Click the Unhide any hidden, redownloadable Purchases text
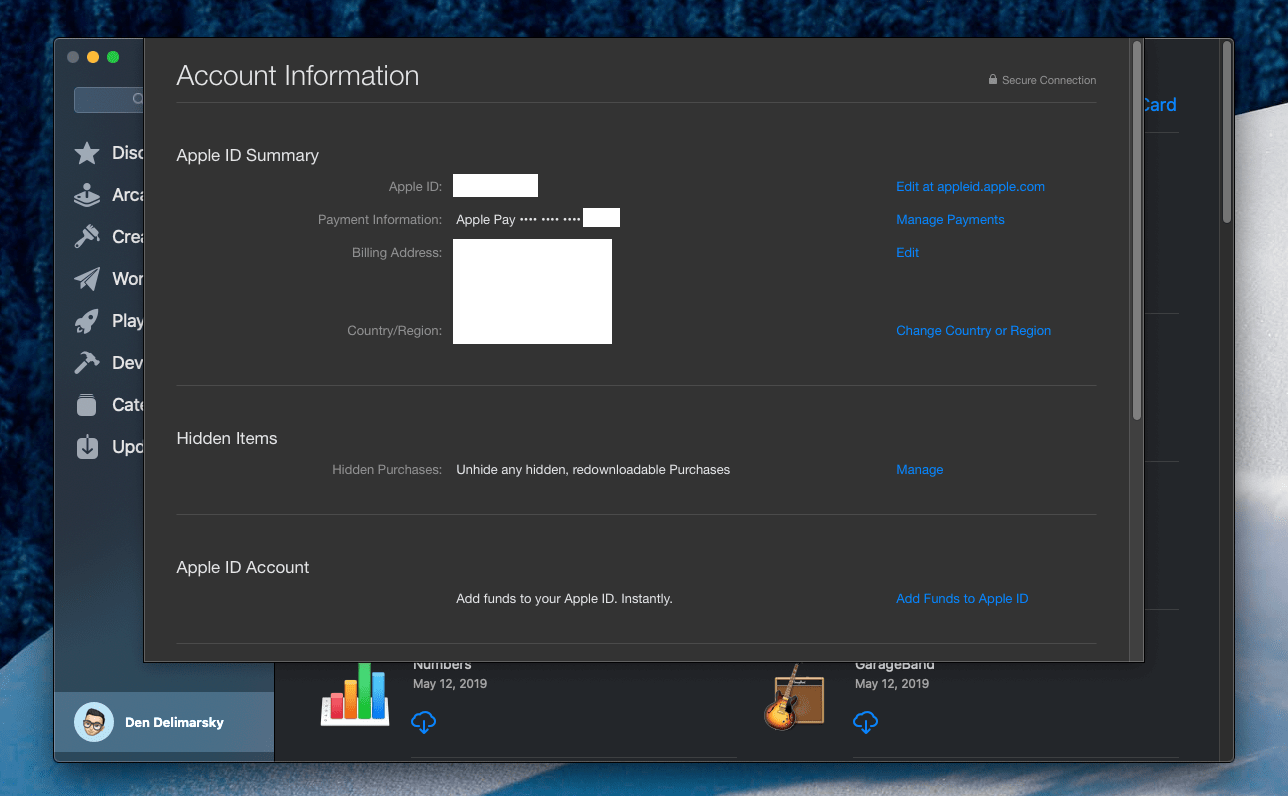This screenshot has width=1288, height=796. coord(593,469)
